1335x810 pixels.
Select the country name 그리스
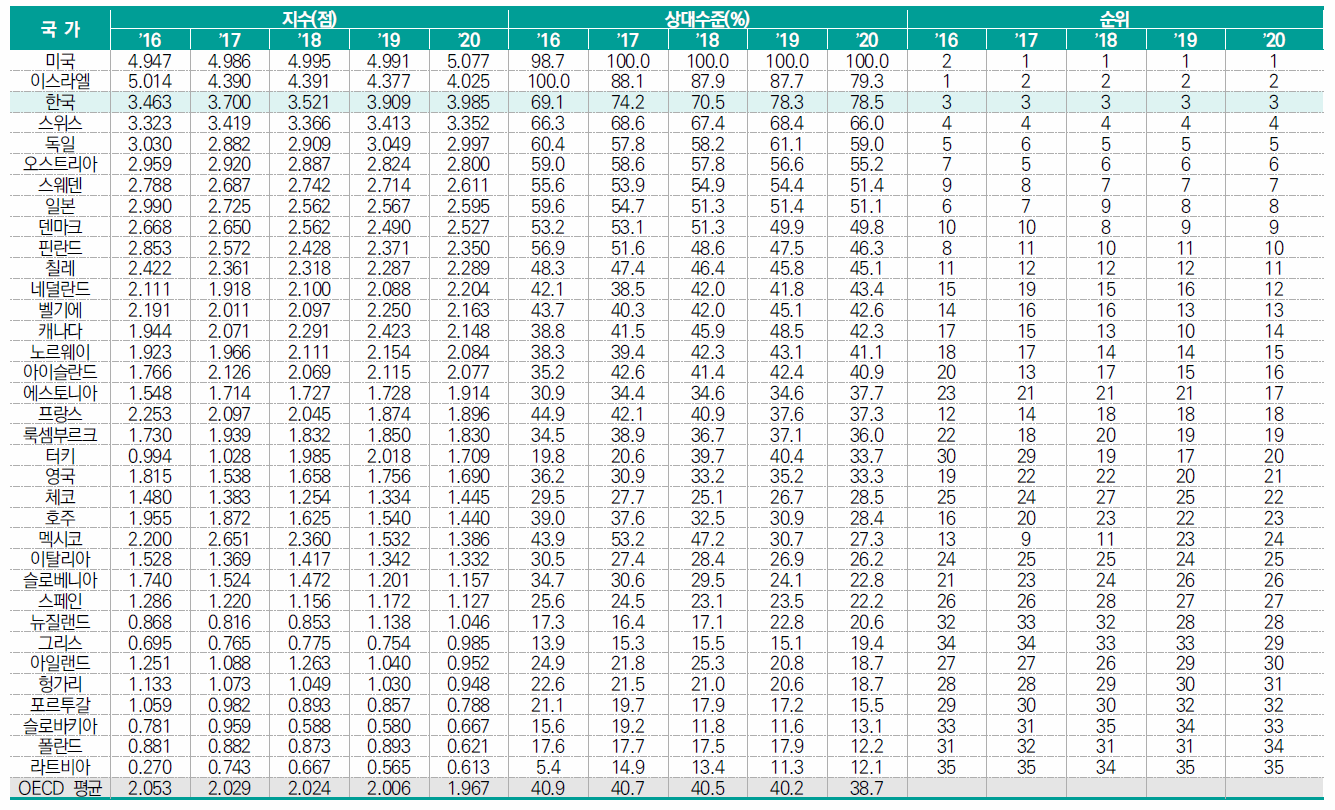pos(60,642)
